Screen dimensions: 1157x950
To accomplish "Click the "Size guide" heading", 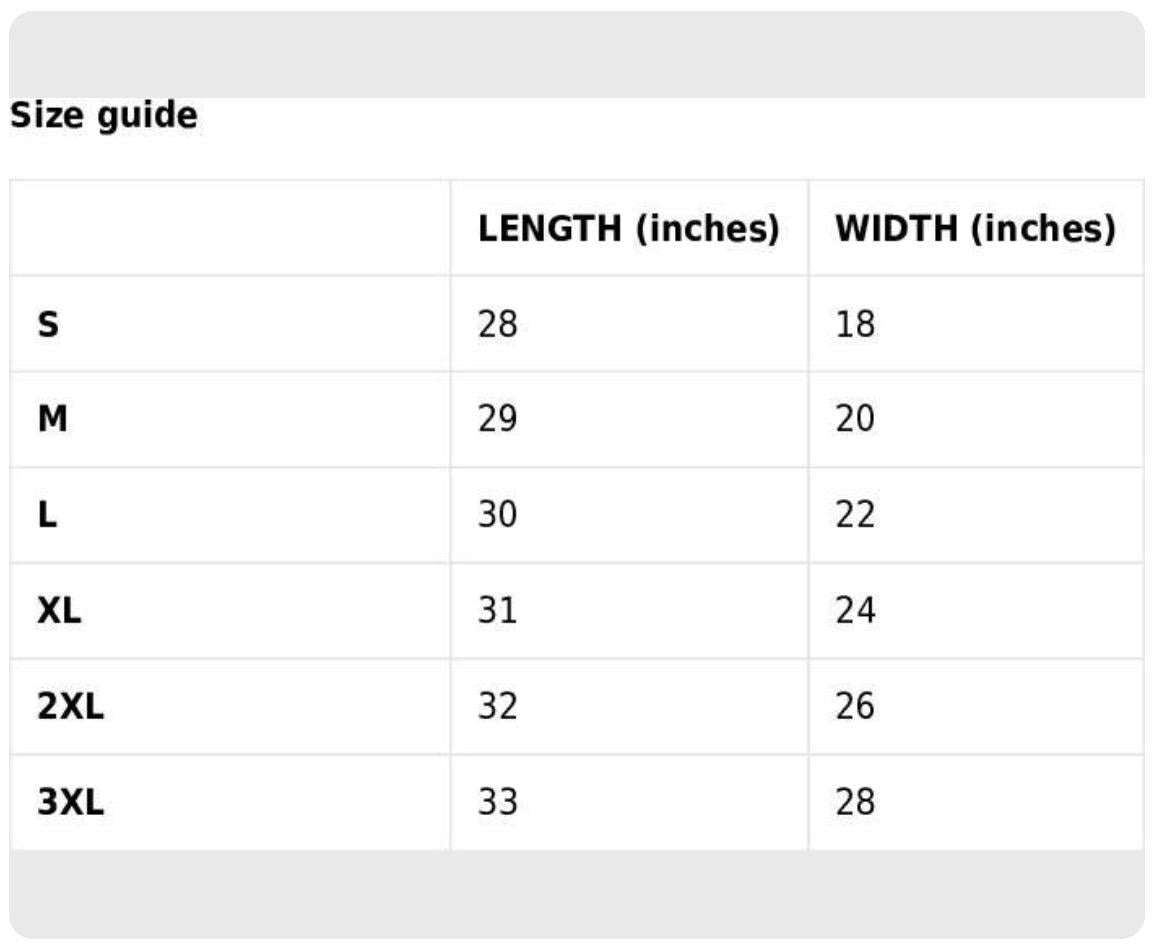I will tap(104, 116).
